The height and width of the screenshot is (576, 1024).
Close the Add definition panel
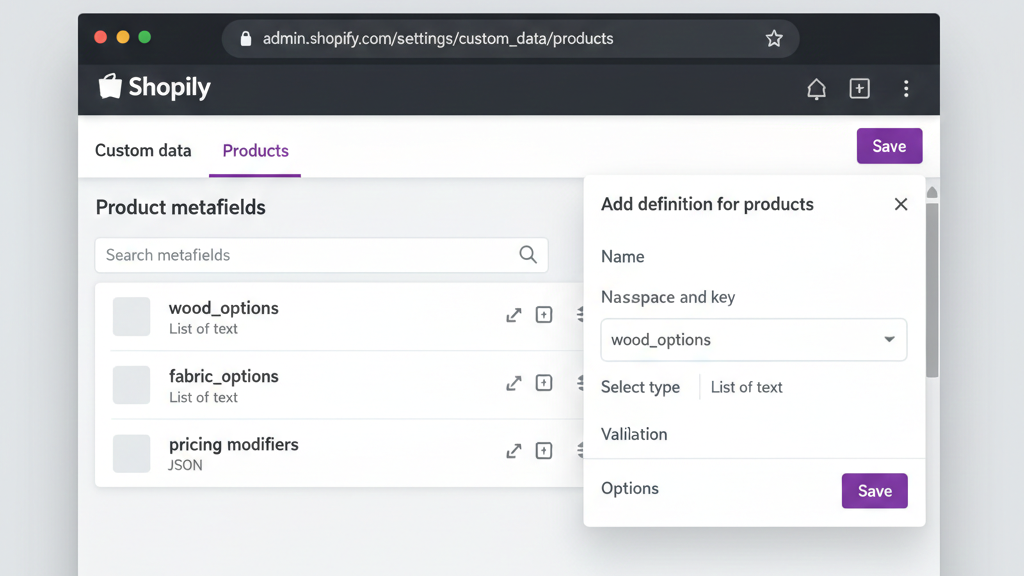click(901, 204)
